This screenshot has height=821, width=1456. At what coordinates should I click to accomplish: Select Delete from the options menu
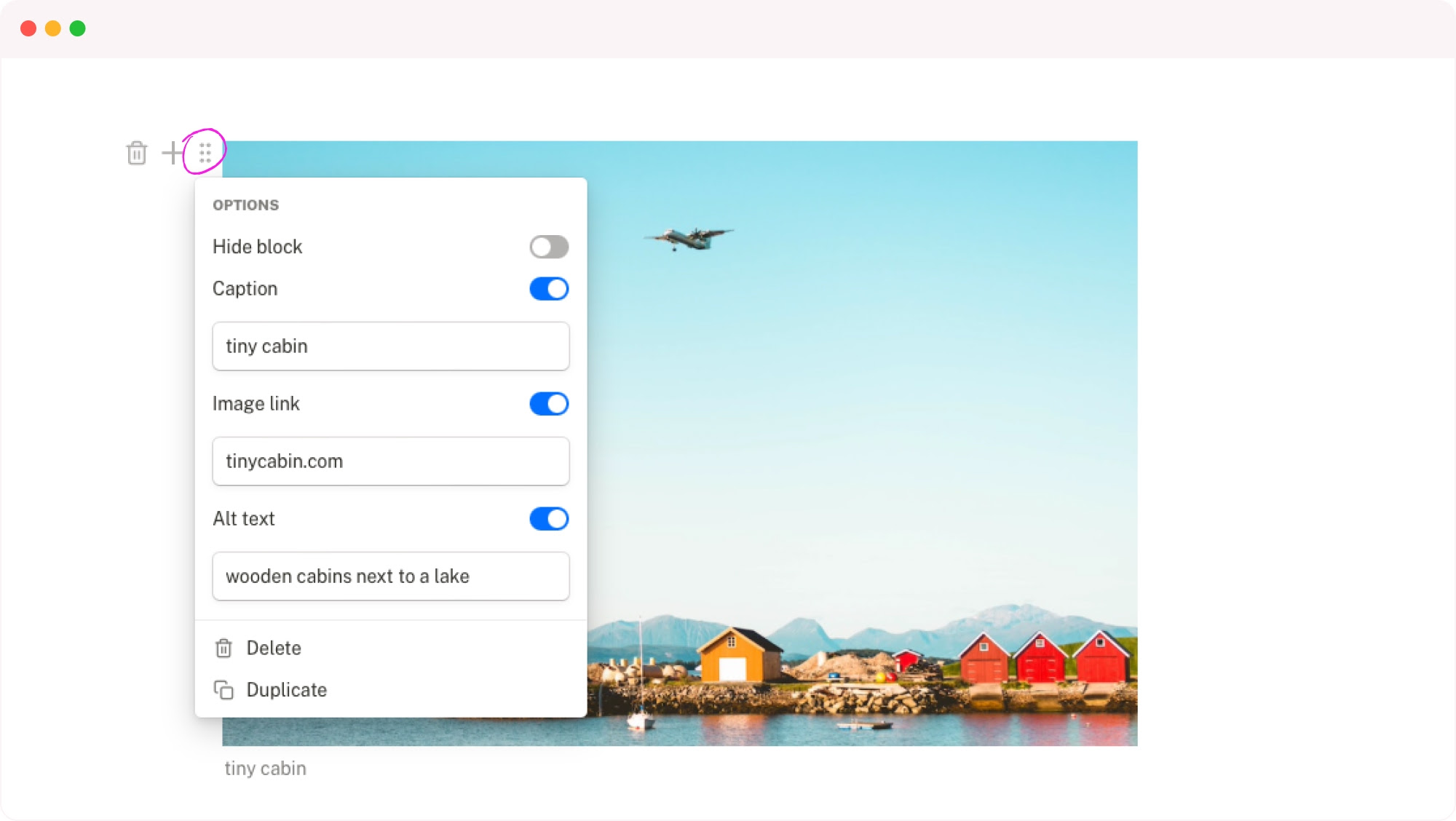click(x=274, y=648)
